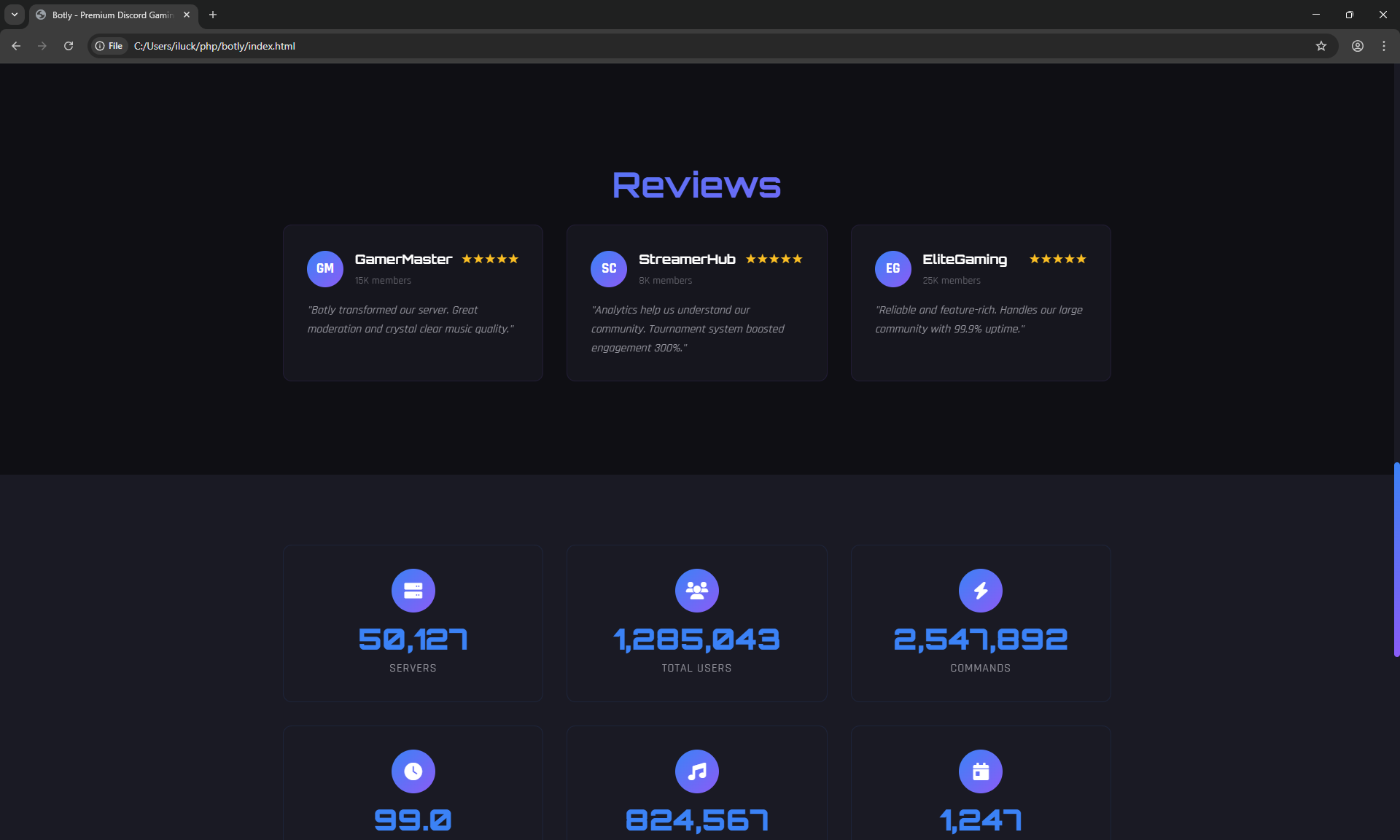Click the page's purple scrollbar thumb
Viewport: 1400px width, 840px height.
[x=1396, y=559]
